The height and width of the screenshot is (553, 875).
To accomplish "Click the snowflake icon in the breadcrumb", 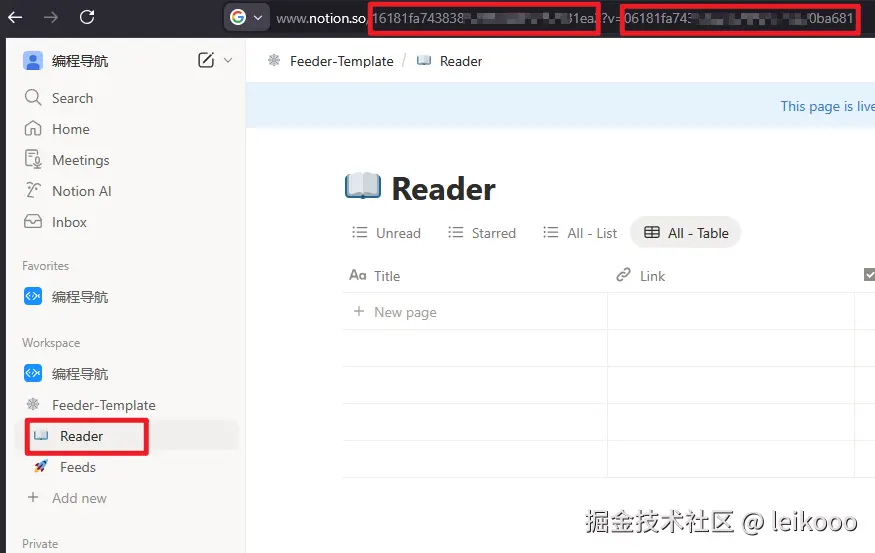I will 274,60.
